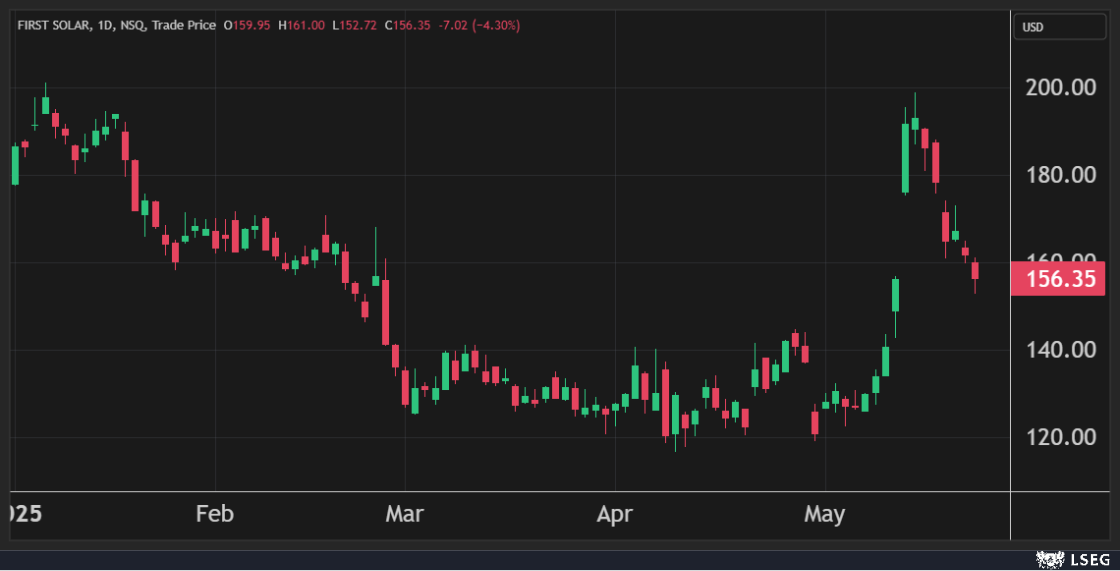Click the Open value O159.95
Viewport: 1120px width, 571px height.
click(247, 25)
